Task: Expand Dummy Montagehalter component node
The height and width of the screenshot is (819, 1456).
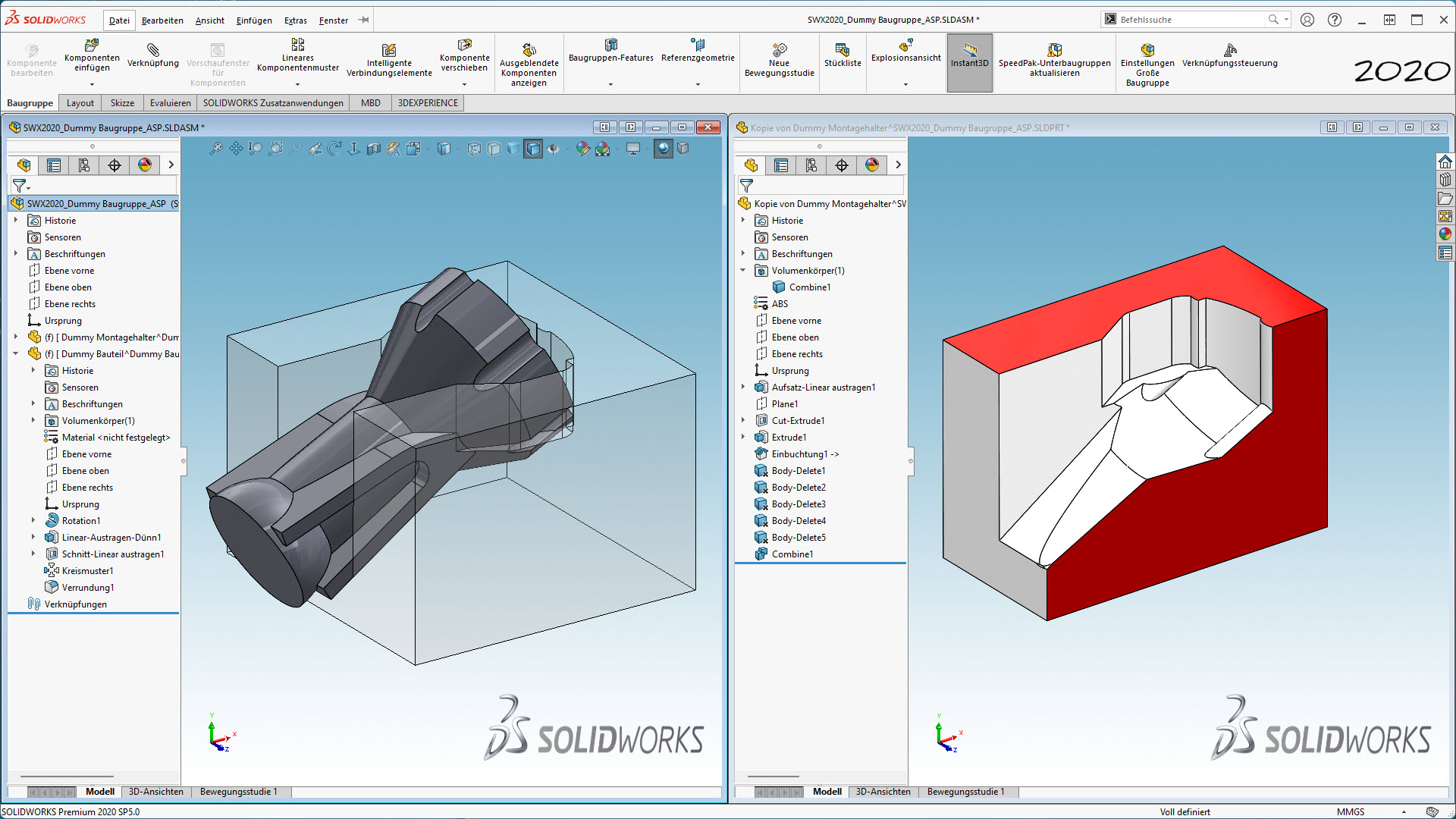Action: pos(16,337)
